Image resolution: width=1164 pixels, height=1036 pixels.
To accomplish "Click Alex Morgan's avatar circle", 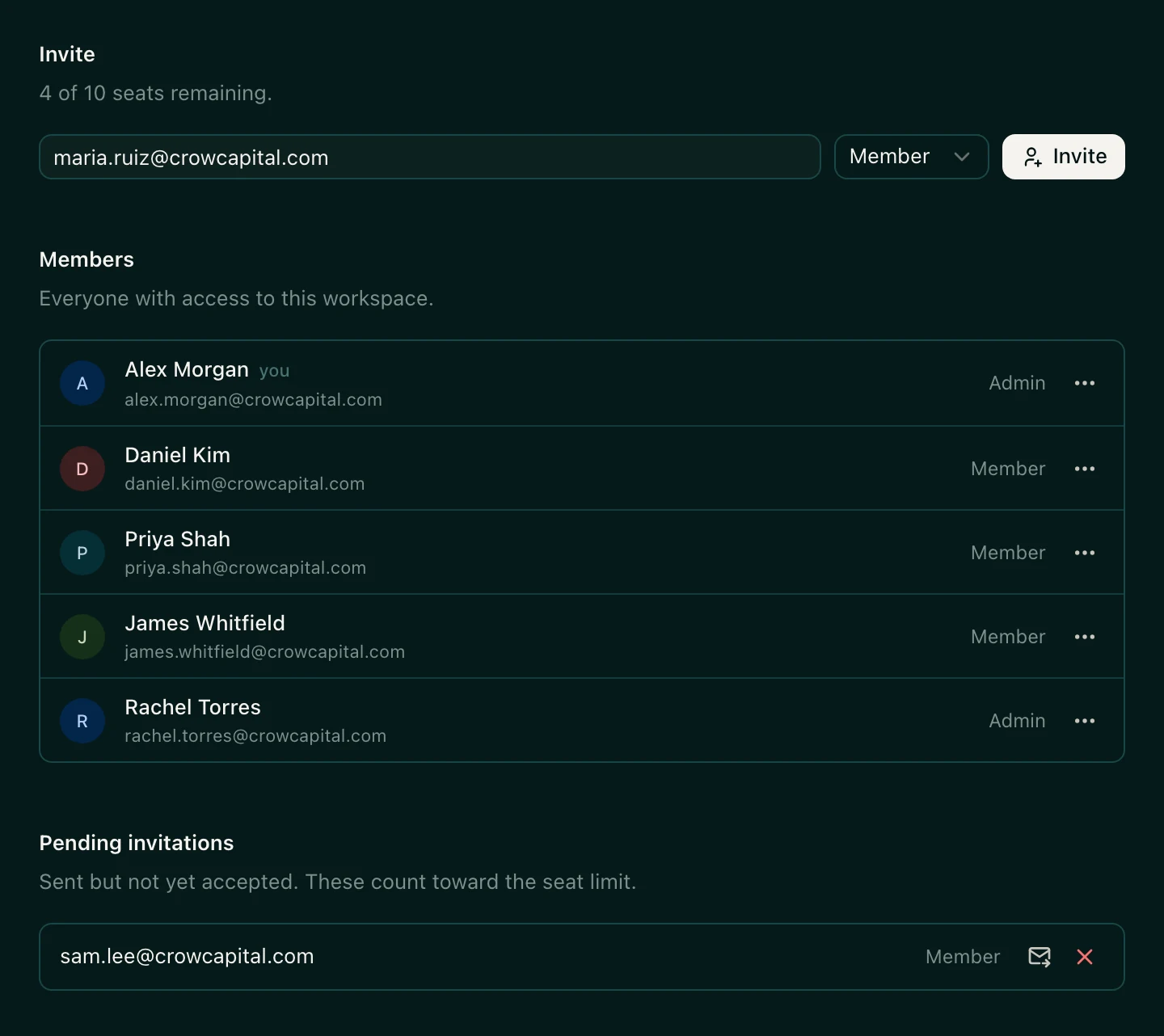I will 82,383.
